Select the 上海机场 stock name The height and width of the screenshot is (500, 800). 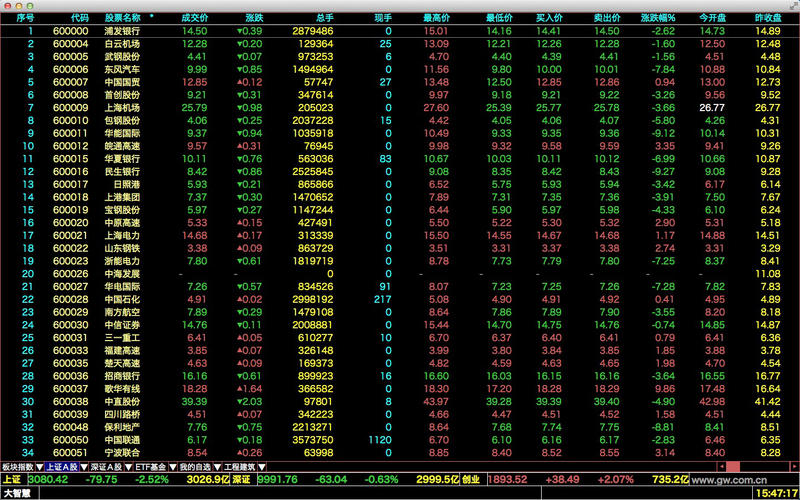(122, 108)
